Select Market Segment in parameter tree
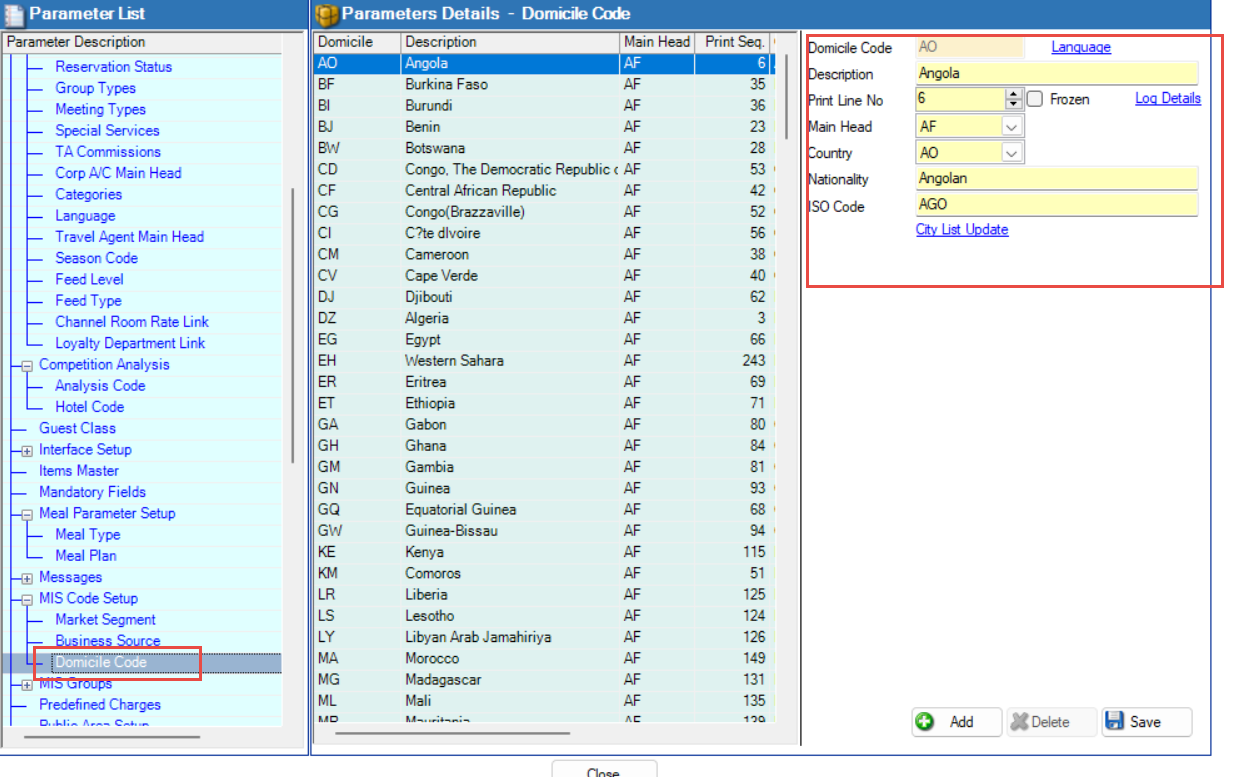1235x777 pixels. click(x=105, y=620)
